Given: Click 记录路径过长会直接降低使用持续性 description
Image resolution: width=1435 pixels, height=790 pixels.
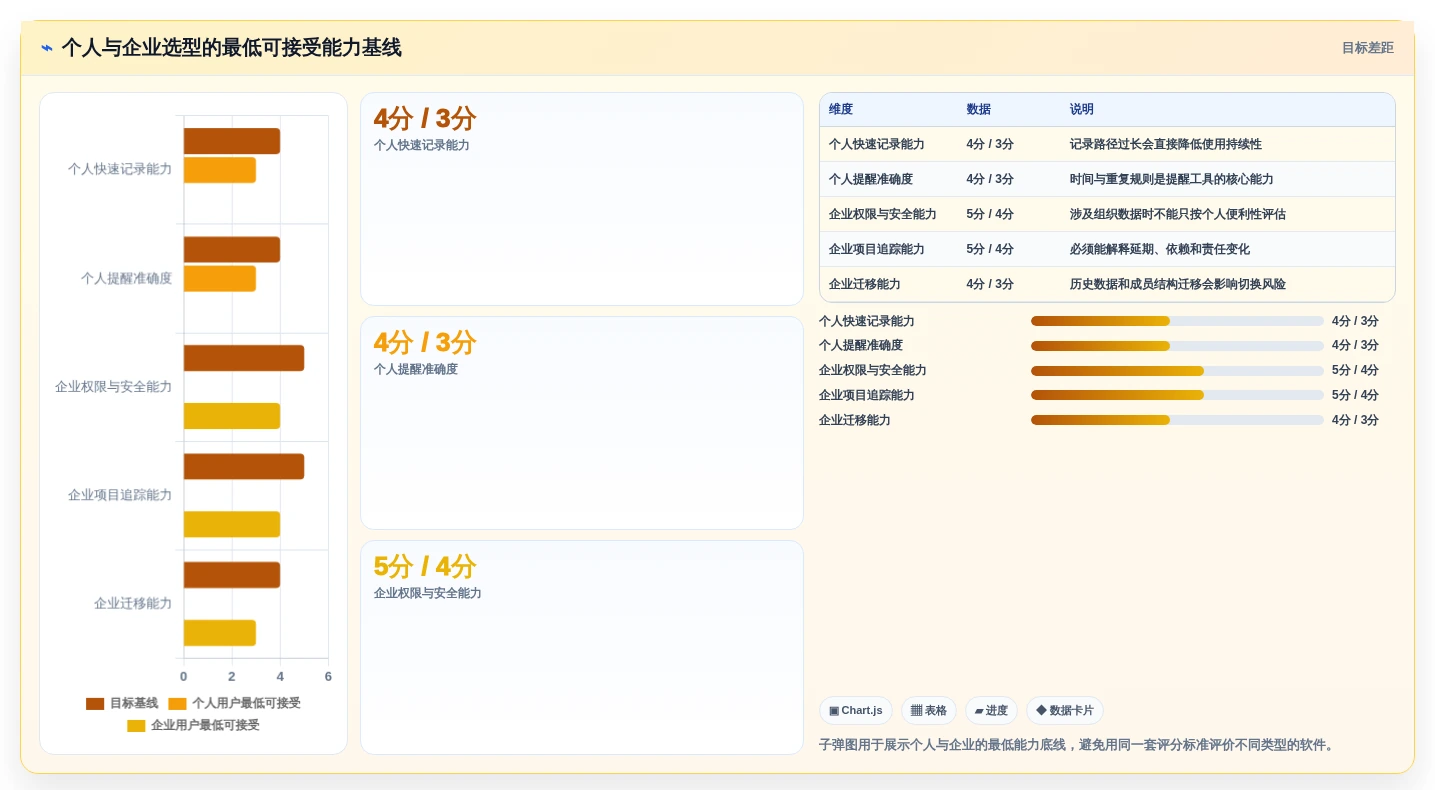Looking at the screenshot, I should click(1166, 144).
